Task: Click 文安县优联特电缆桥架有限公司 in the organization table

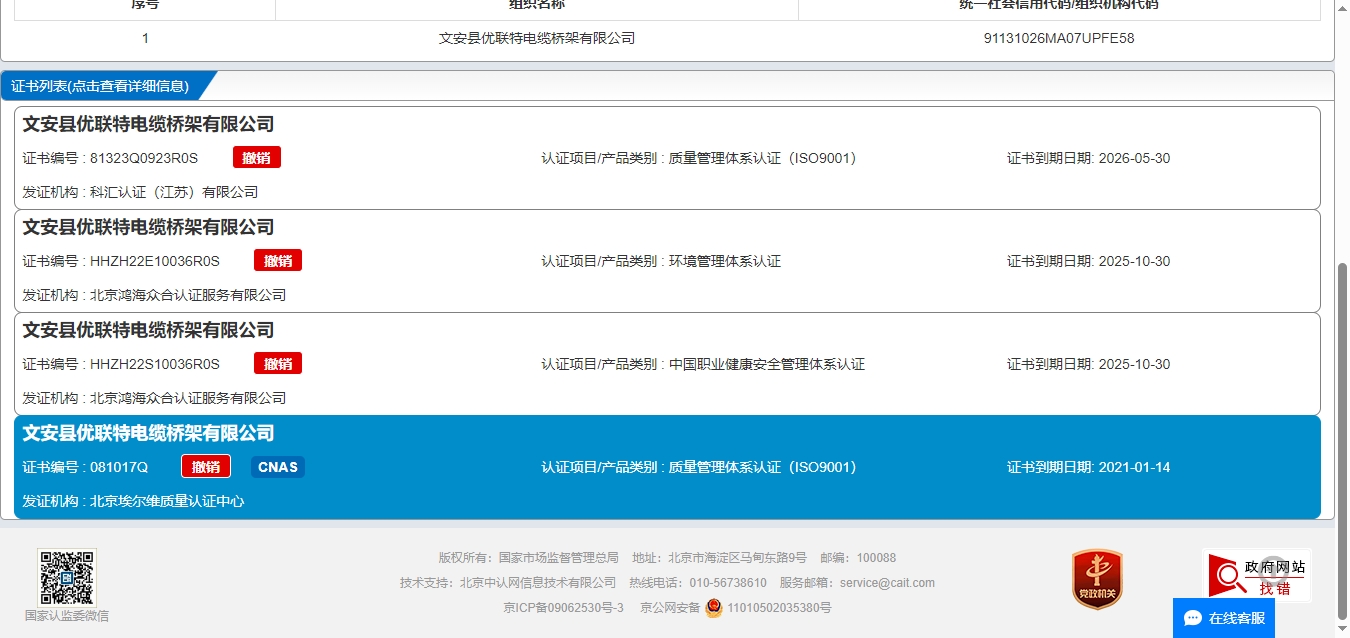Action: click(x=537, y=38)
